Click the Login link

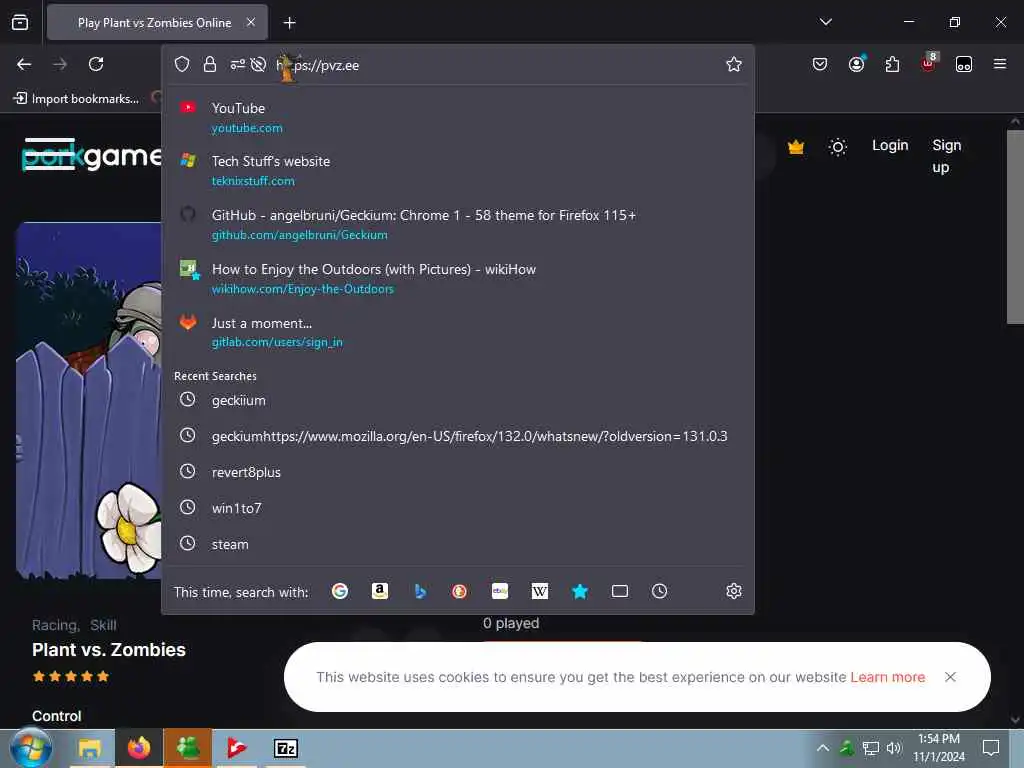[890, 145]
